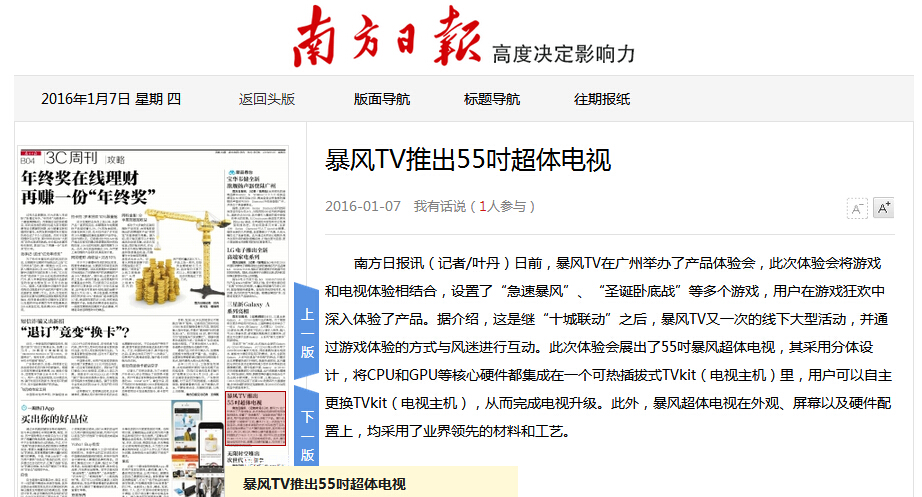Click "退订"竟变"换卡" article in page thumbnail
The width and height of the screenshot is (922, 497).
pos(75,331)
